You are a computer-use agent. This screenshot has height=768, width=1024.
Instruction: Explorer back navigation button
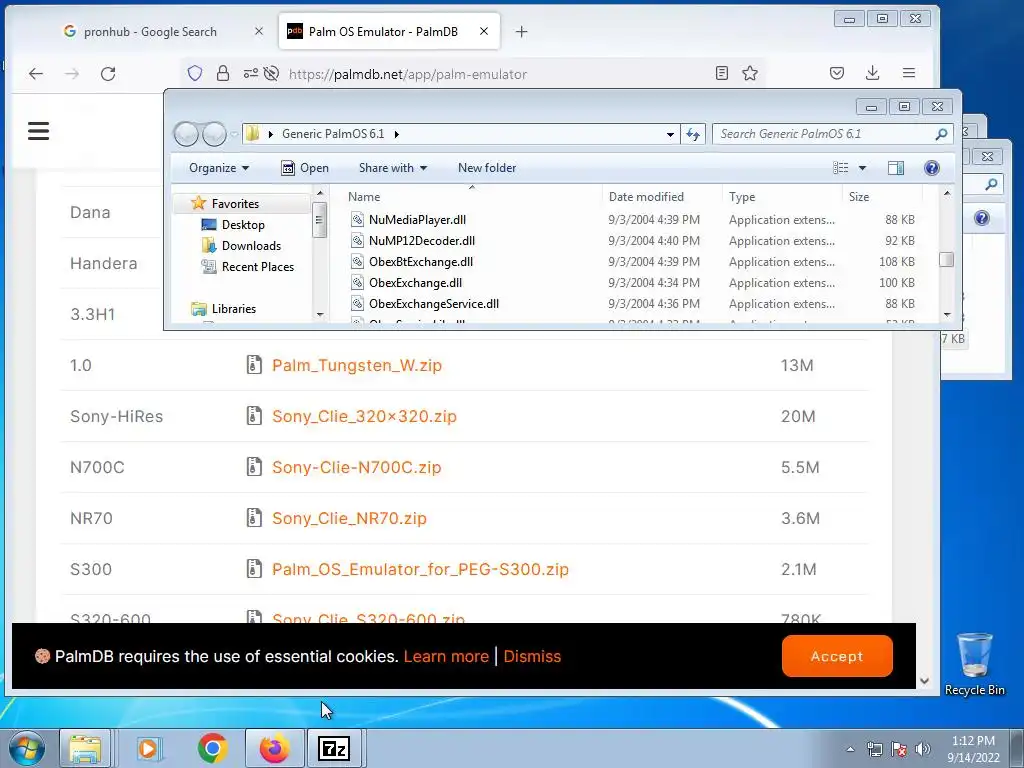pos(187,134)
